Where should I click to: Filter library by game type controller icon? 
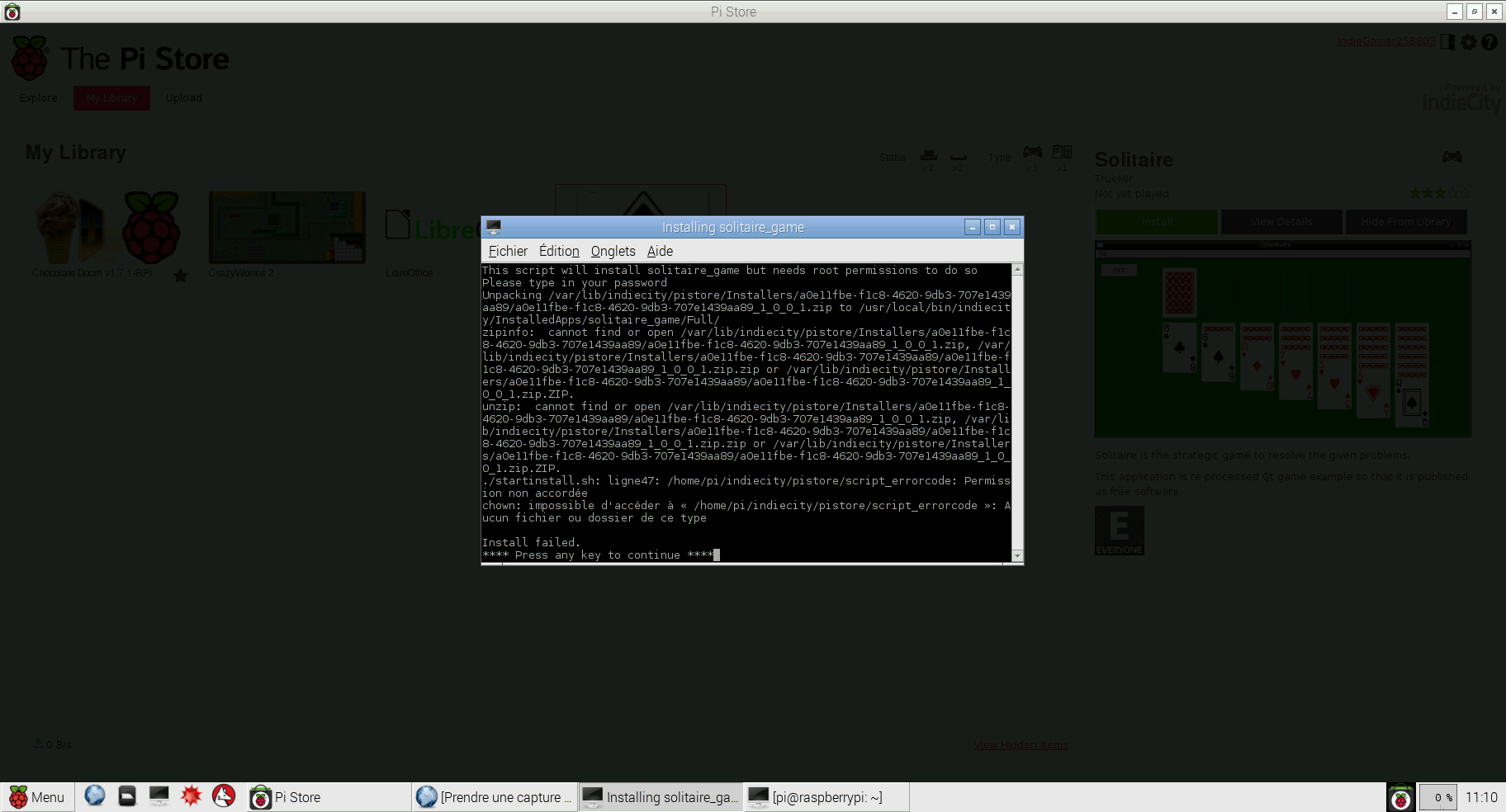1032,153
